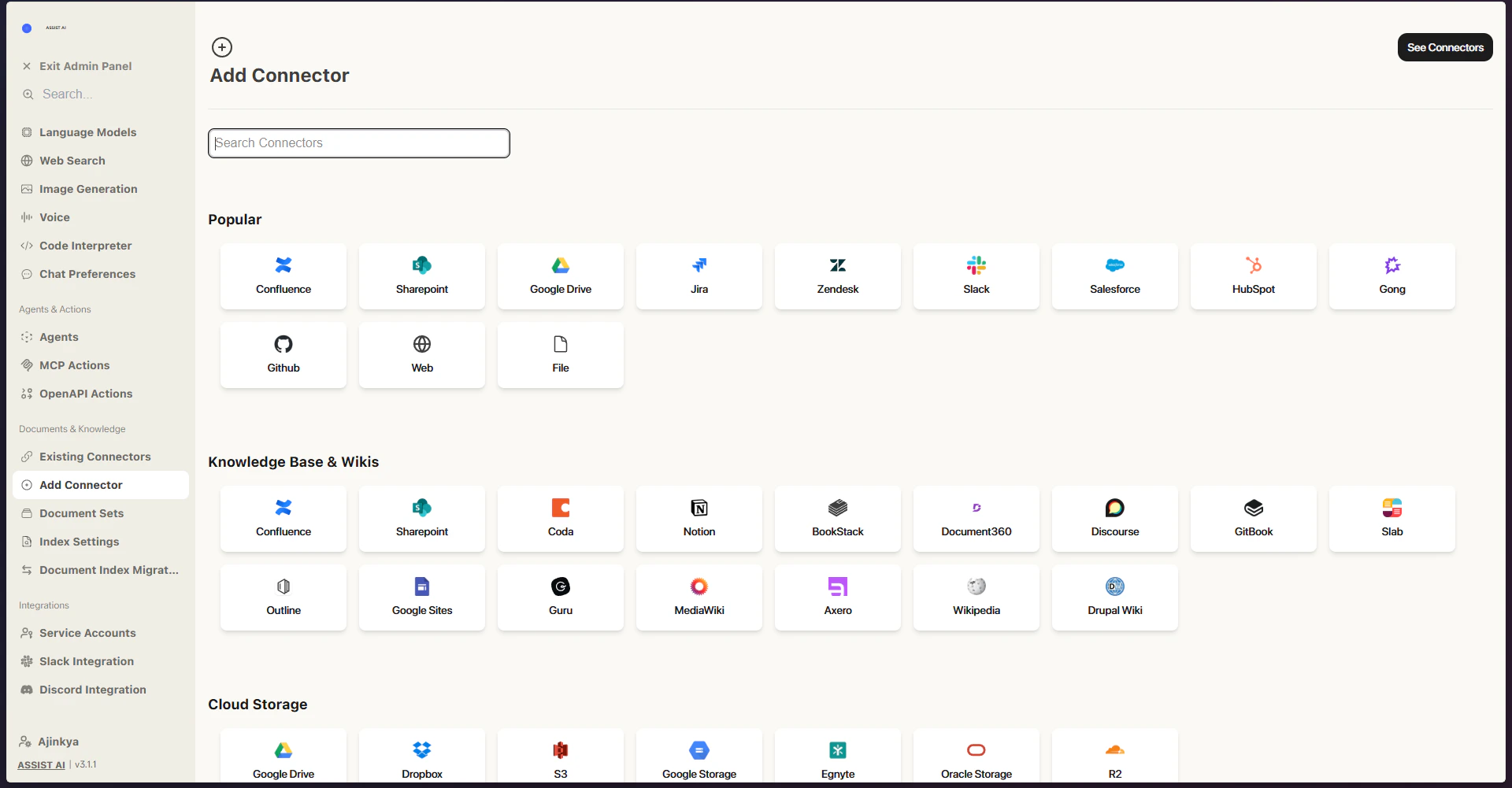Viewport: 1512px width, 788px height.
Task: Open Document Index Migration page
Action: (x=101, y=570)
